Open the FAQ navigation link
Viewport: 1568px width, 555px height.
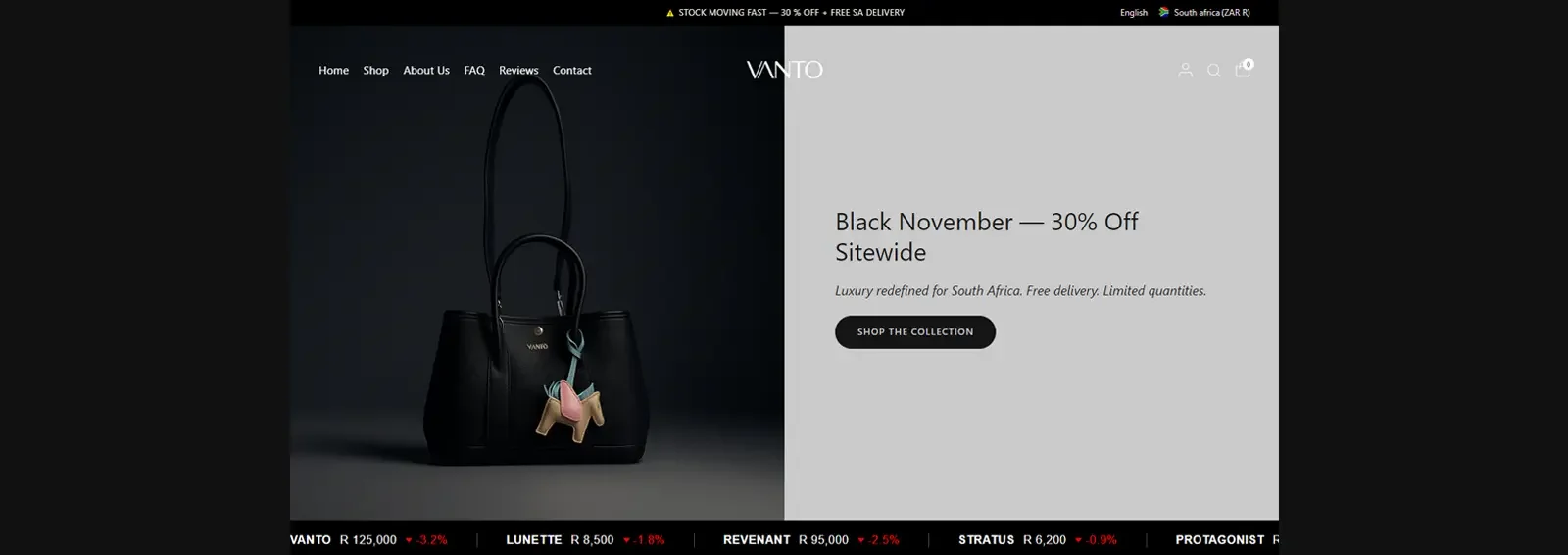pos(474,71)
